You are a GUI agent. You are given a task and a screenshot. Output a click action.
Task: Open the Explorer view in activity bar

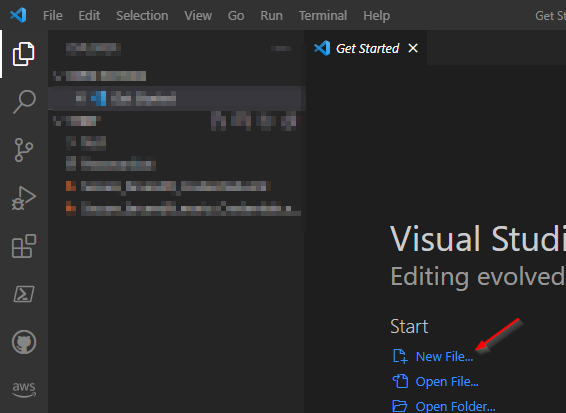(24, 54)
